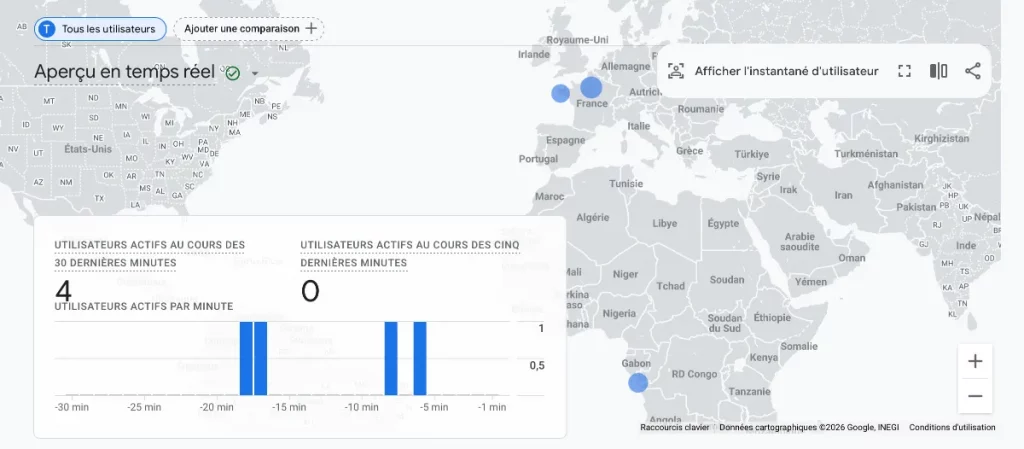Image resolution: width=1024 pixels, height=449 pixels.
Task: Click the bar nearest -5 min
Action: [420, 358]
